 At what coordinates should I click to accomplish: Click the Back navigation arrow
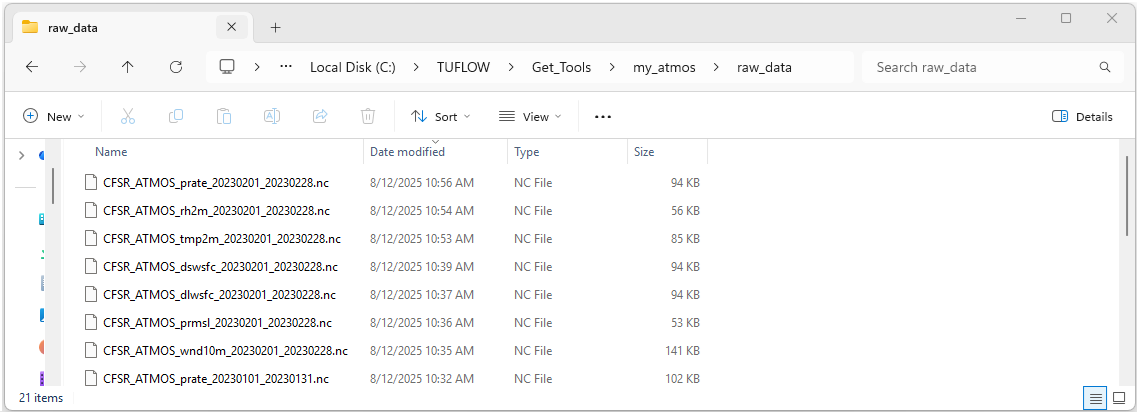point(32,67)
